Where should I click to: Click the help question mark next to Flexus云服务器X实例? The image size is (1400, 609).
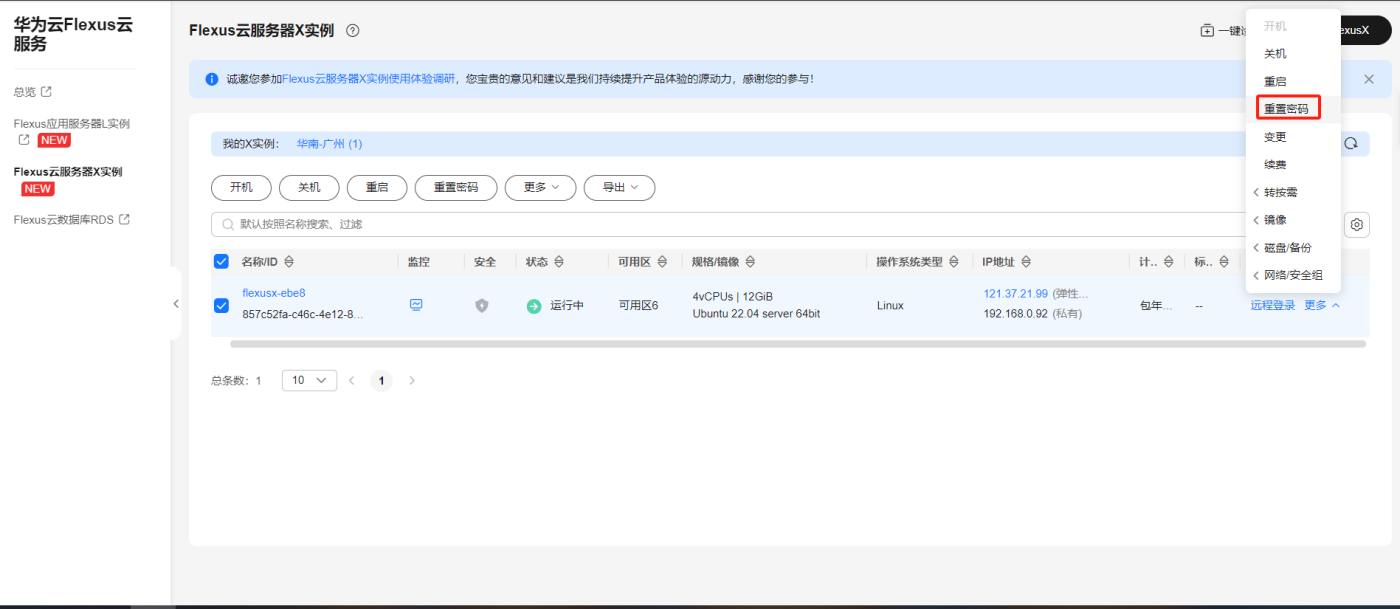352,30
